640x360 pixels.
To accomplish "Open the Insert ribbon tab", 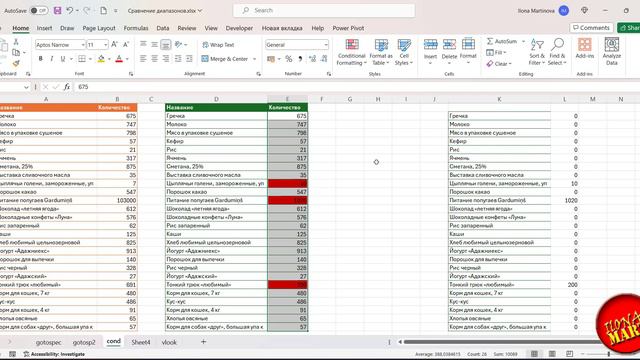I will click(44, 28).
